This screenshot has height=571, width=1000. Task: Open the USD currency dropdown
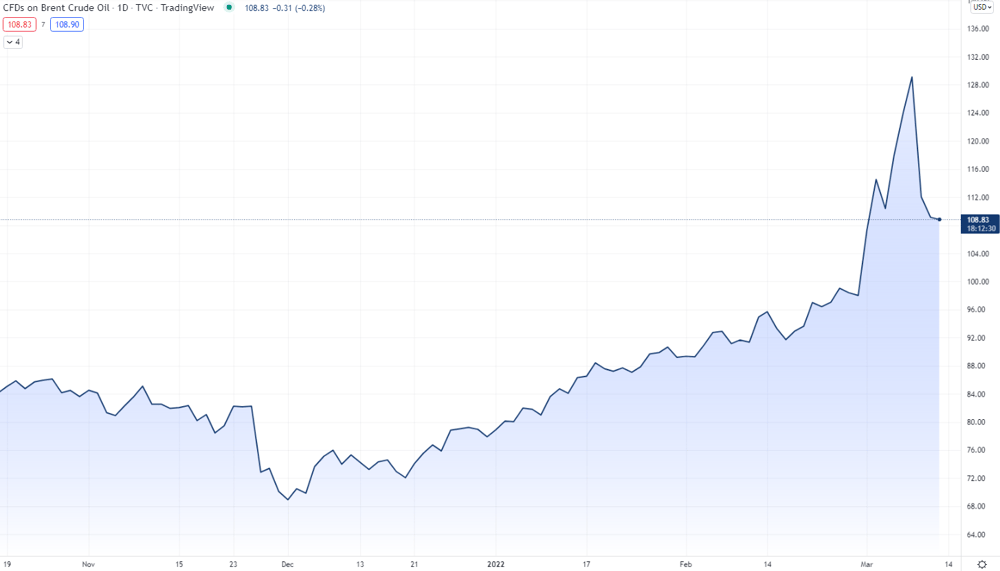[x=982, y=7]
